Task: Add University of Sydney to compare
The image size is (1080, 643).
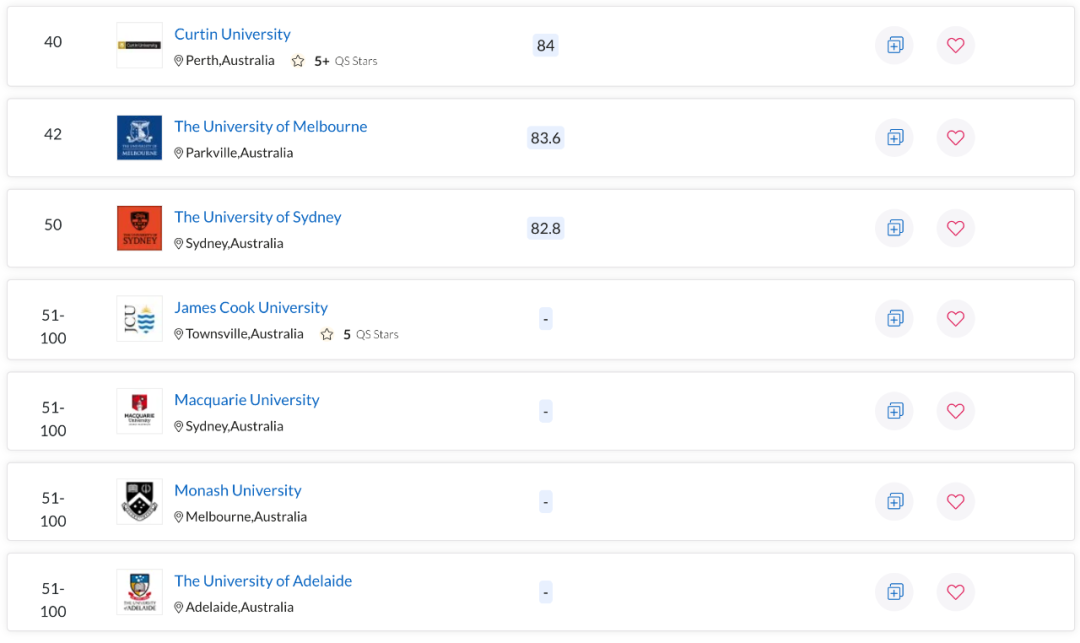Action: (x=894, y=228)
